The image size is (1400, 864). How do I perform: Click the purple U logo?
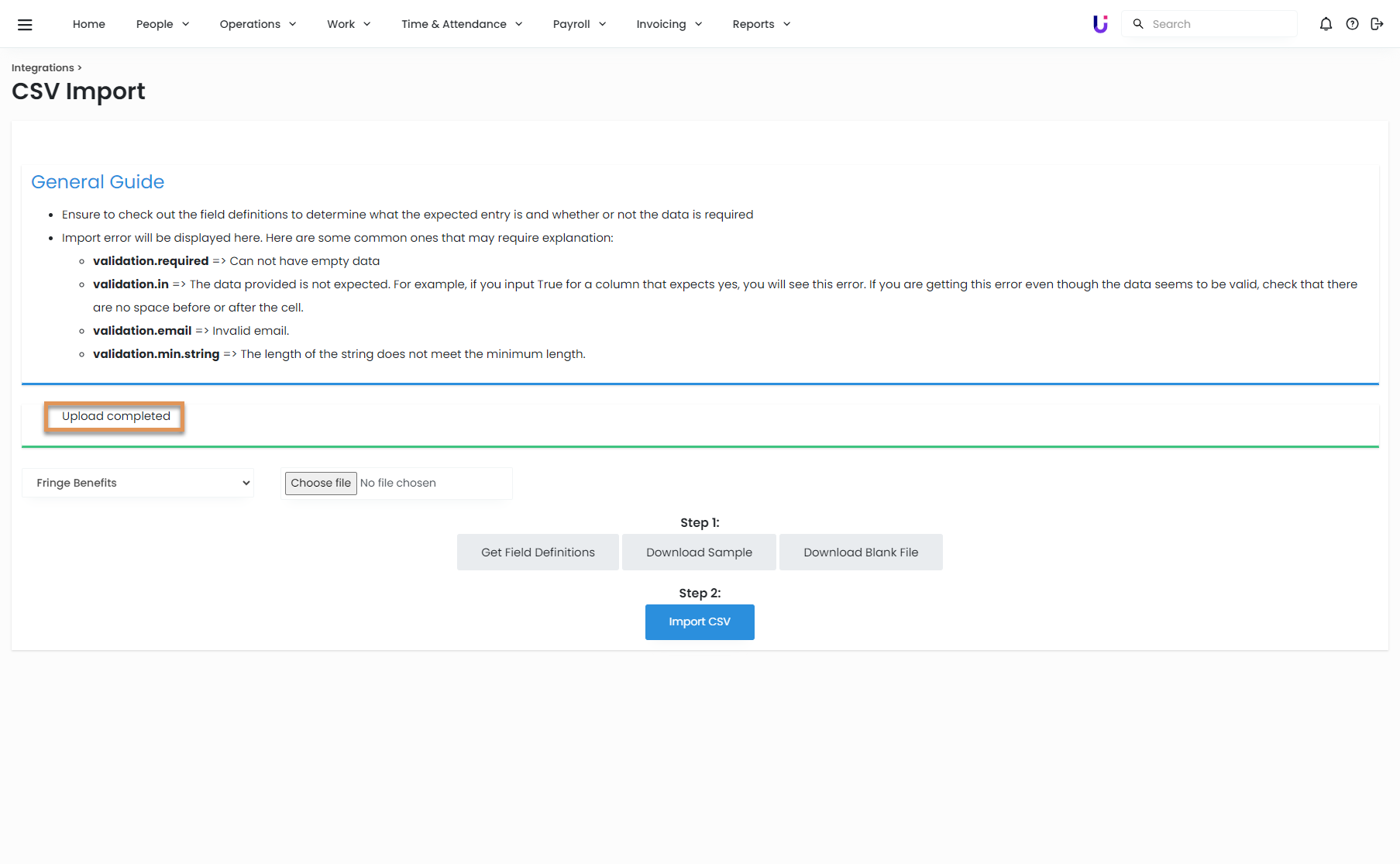tap(1100, 24)
